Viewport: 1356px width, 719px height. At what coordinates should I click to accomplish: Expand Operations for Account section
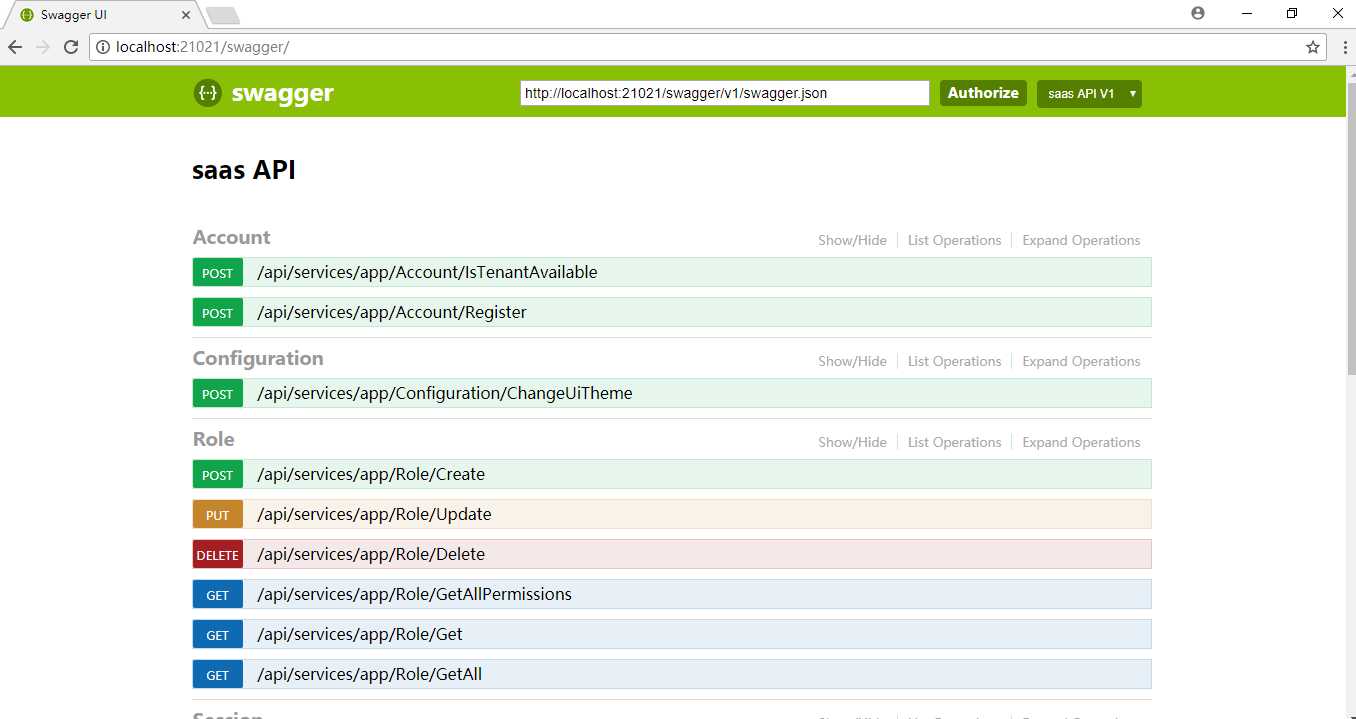(1081, 240)
